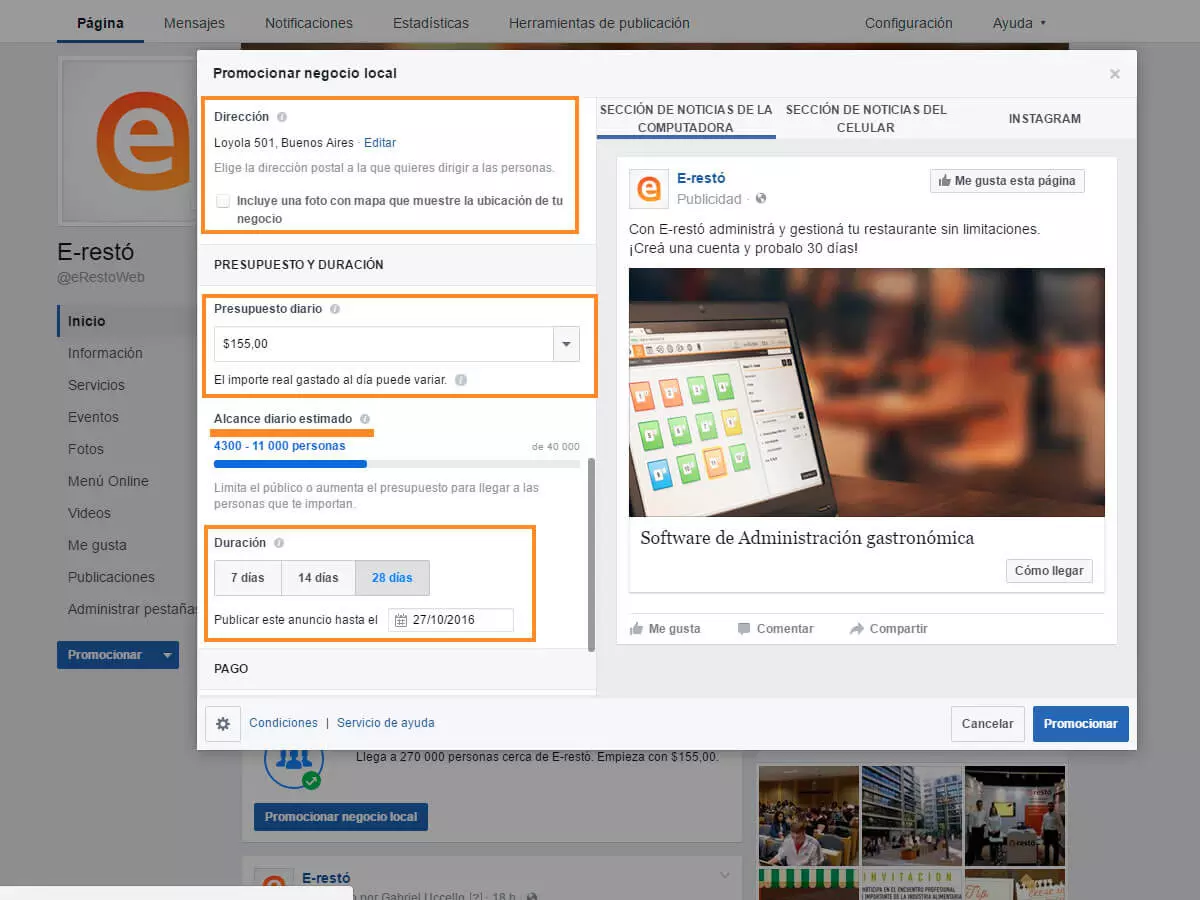Open the Notificaciones tab
This screenshot has width=1200, height=900.
309,23
